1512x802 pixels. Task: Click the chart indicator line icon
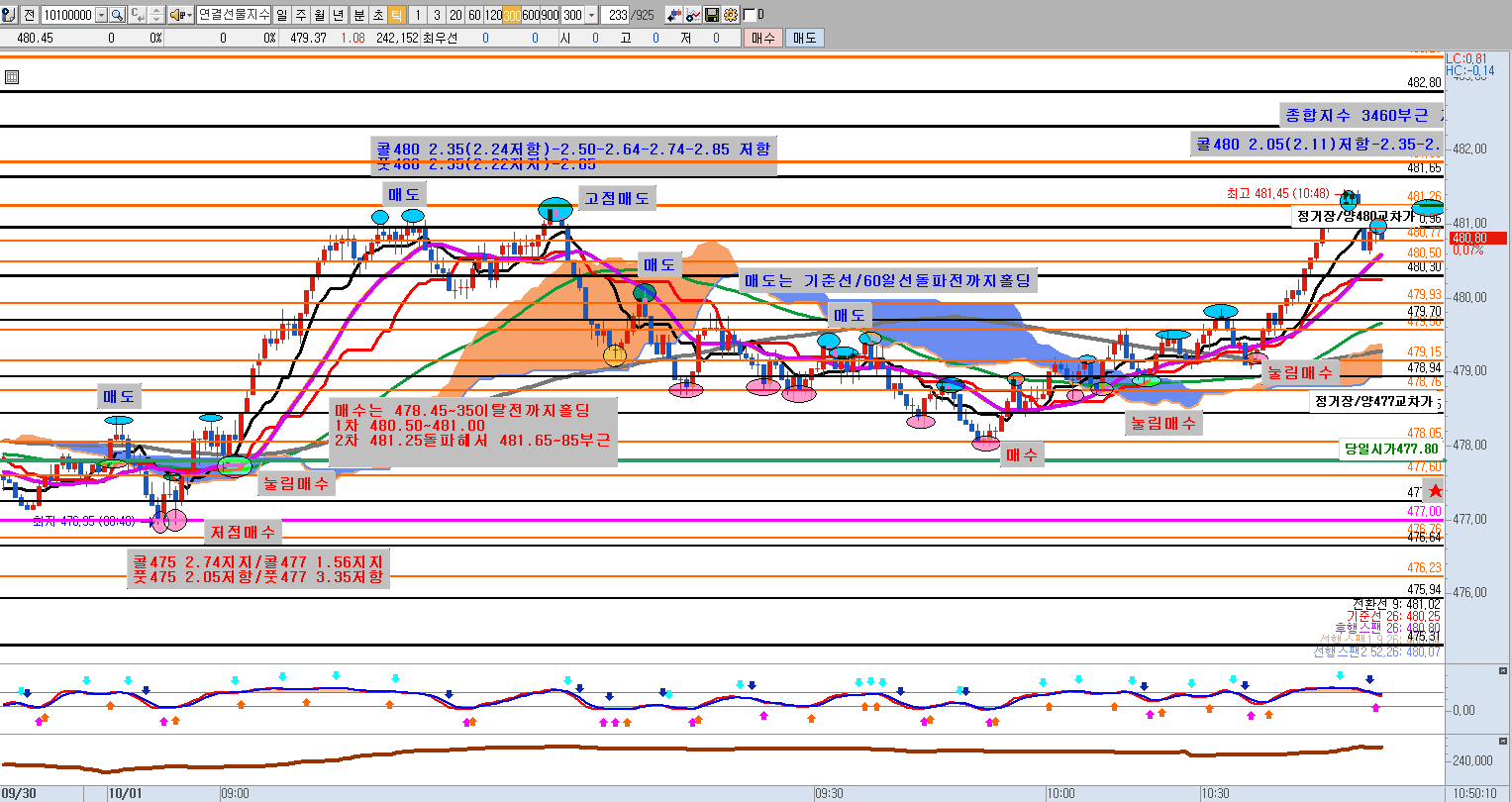click(x=693, y=15)
